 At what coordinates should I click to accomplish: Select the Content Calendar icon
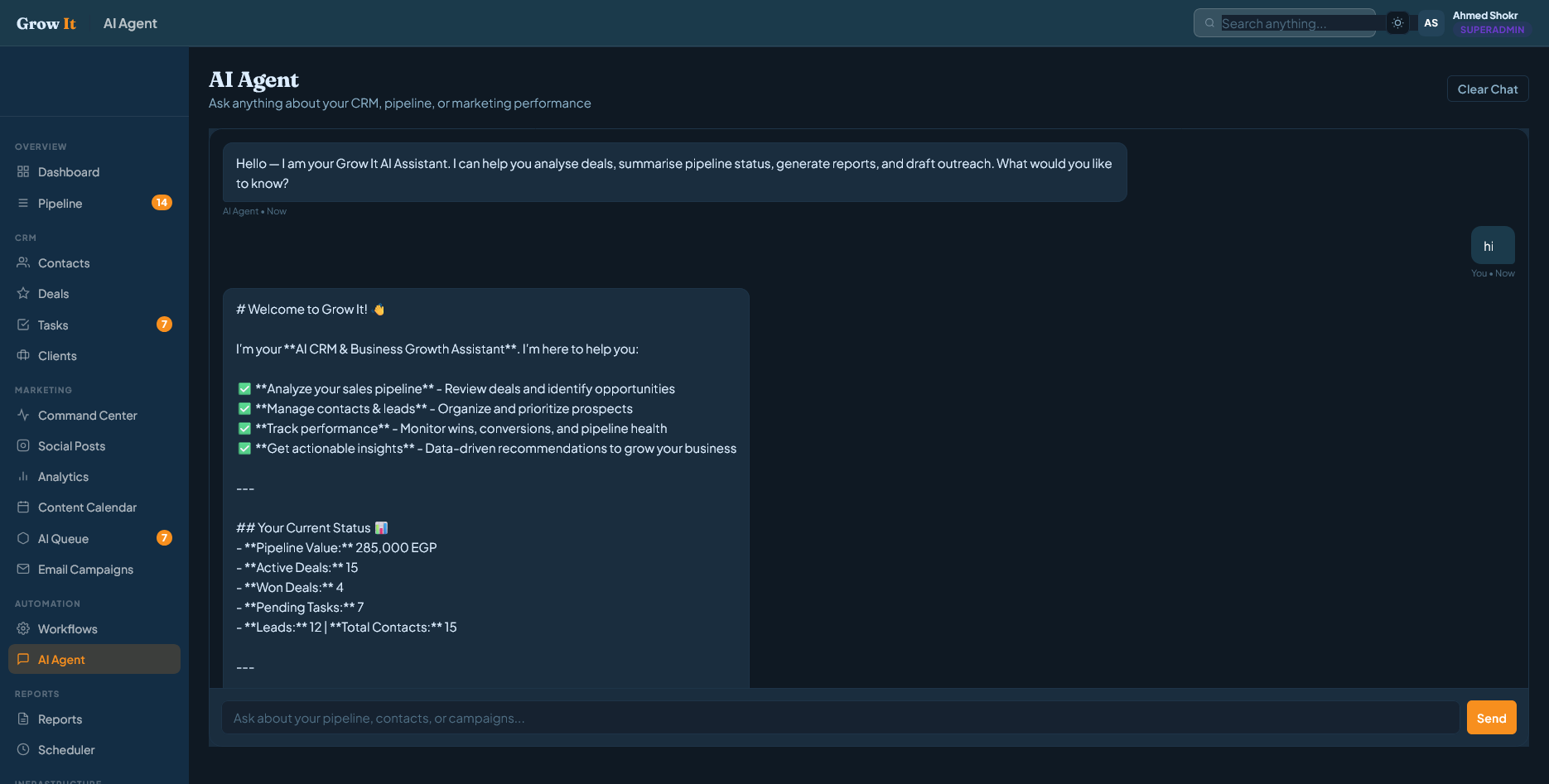22,507
